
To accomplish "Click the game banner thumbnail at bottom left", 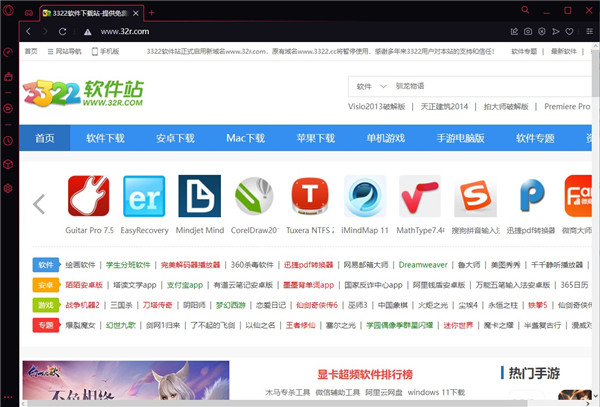I will (x=126, y=380).
